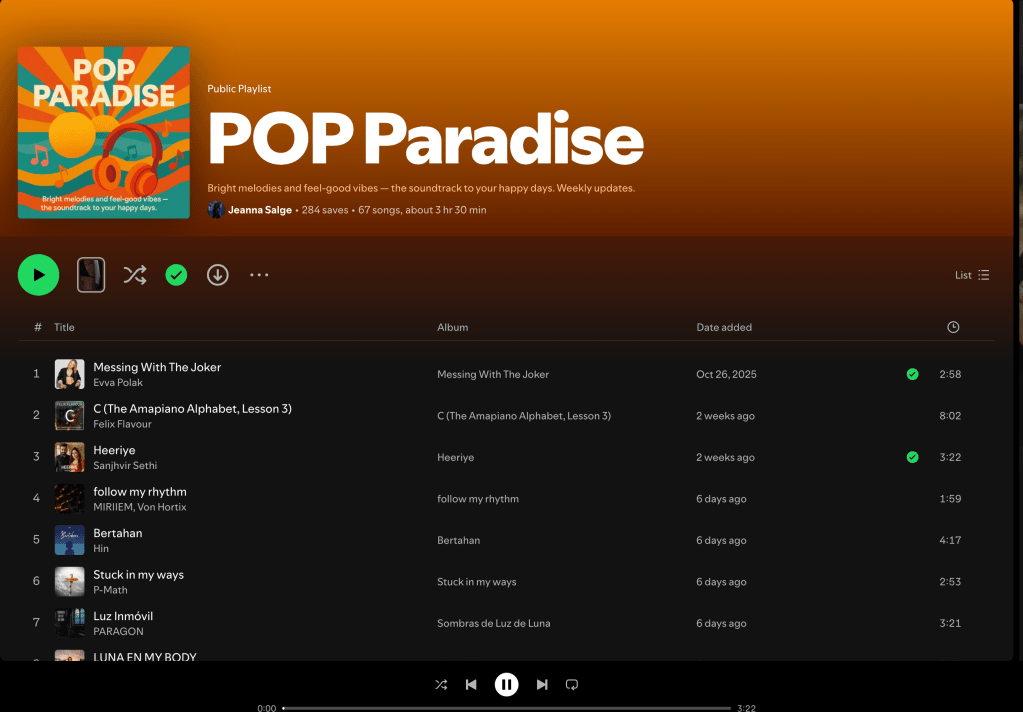Toggle the liked checkmark on the Heeriye row
1023x712 pixels.
pyautogui.click(x=913, y=457)
